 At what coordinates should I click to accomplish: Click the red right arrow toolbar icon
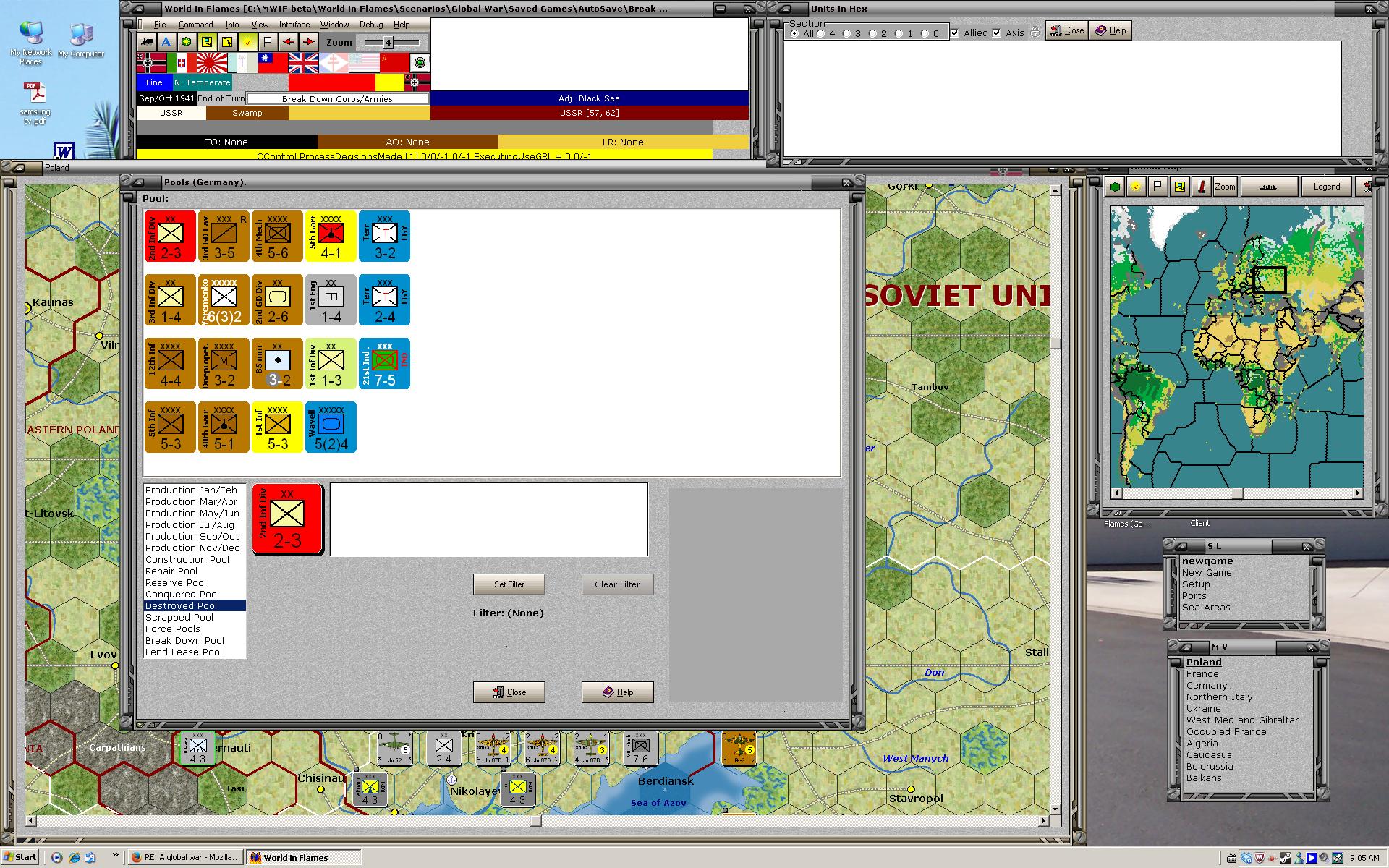pyautogui.click(x=308, y=42)
